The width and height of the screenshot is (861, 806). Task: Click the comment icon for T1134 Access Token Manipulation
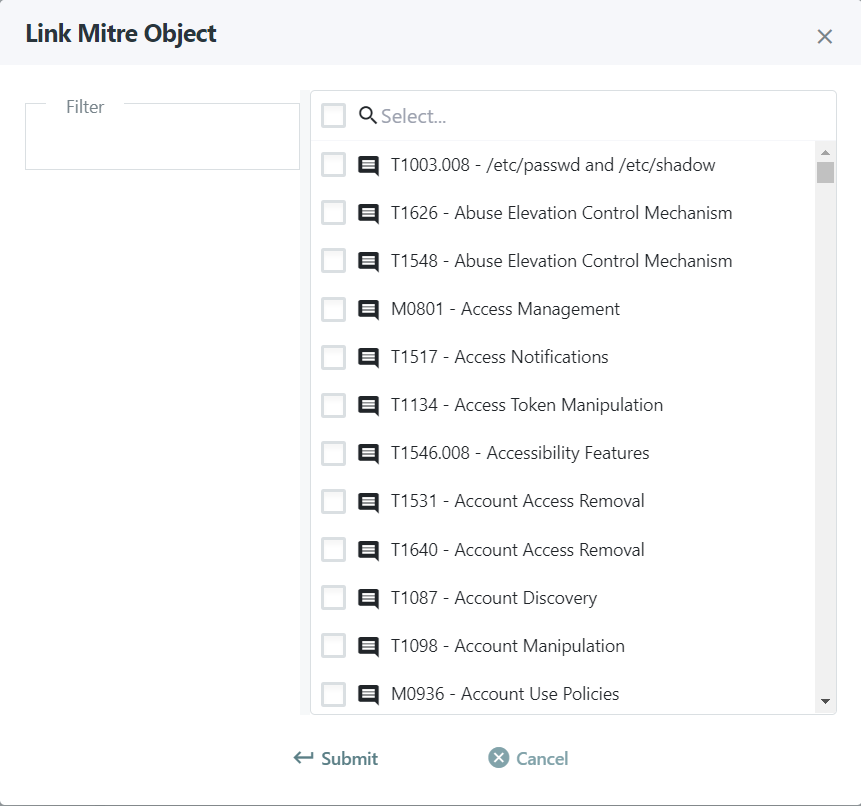[x=368, y=406]
